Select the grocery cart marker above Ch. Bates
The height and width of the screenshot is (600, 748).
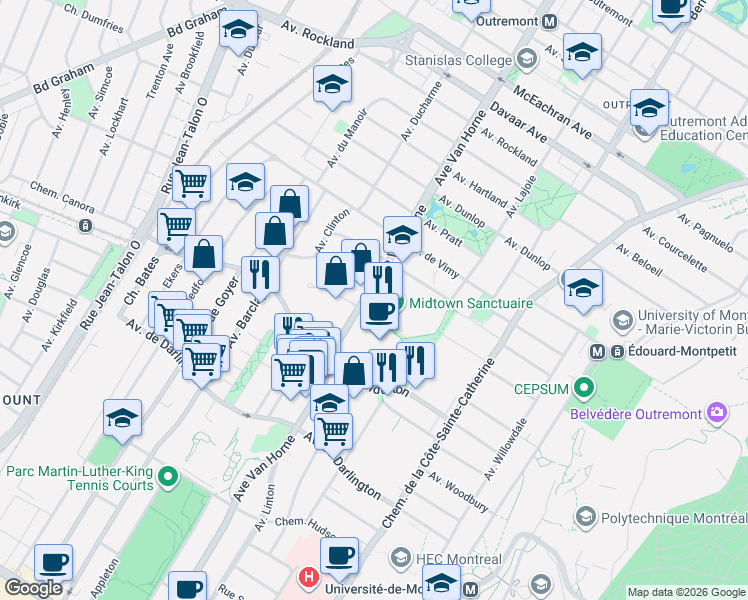tap(177, 229)
